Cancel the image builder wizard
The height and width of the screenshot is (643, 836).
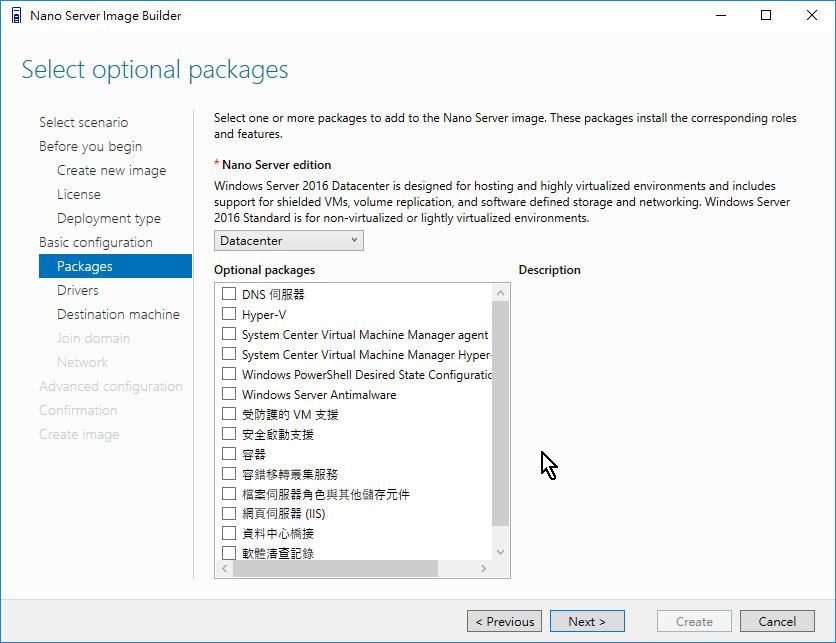click(x=777, y=621)
